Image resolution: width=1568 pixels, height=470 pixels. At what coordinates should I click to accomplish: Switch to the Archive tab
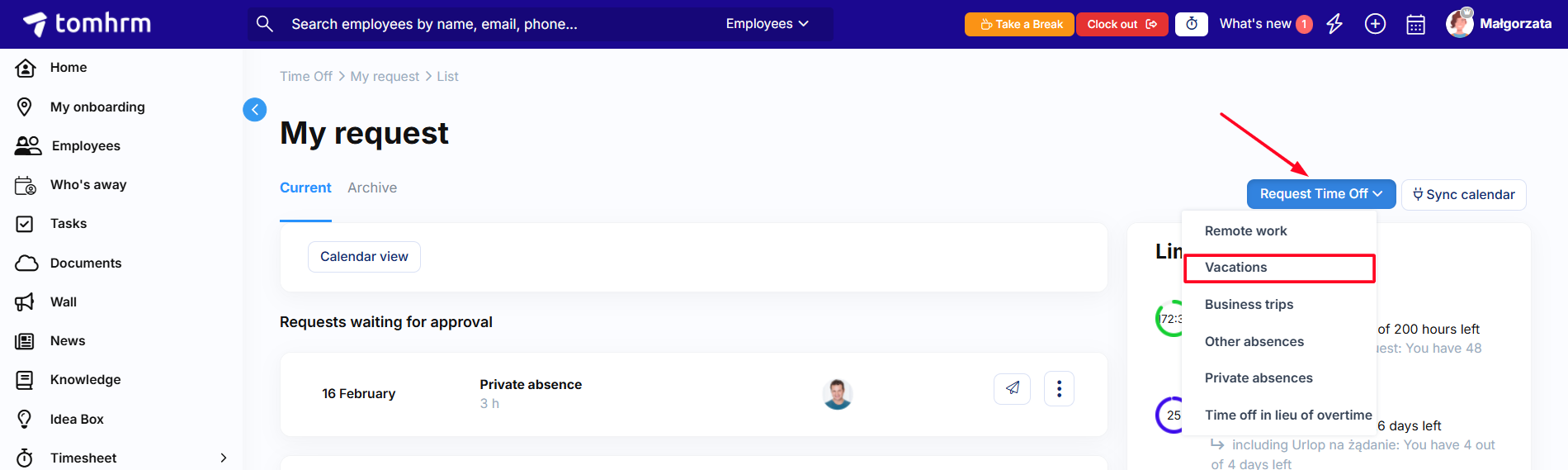[372, 188]
